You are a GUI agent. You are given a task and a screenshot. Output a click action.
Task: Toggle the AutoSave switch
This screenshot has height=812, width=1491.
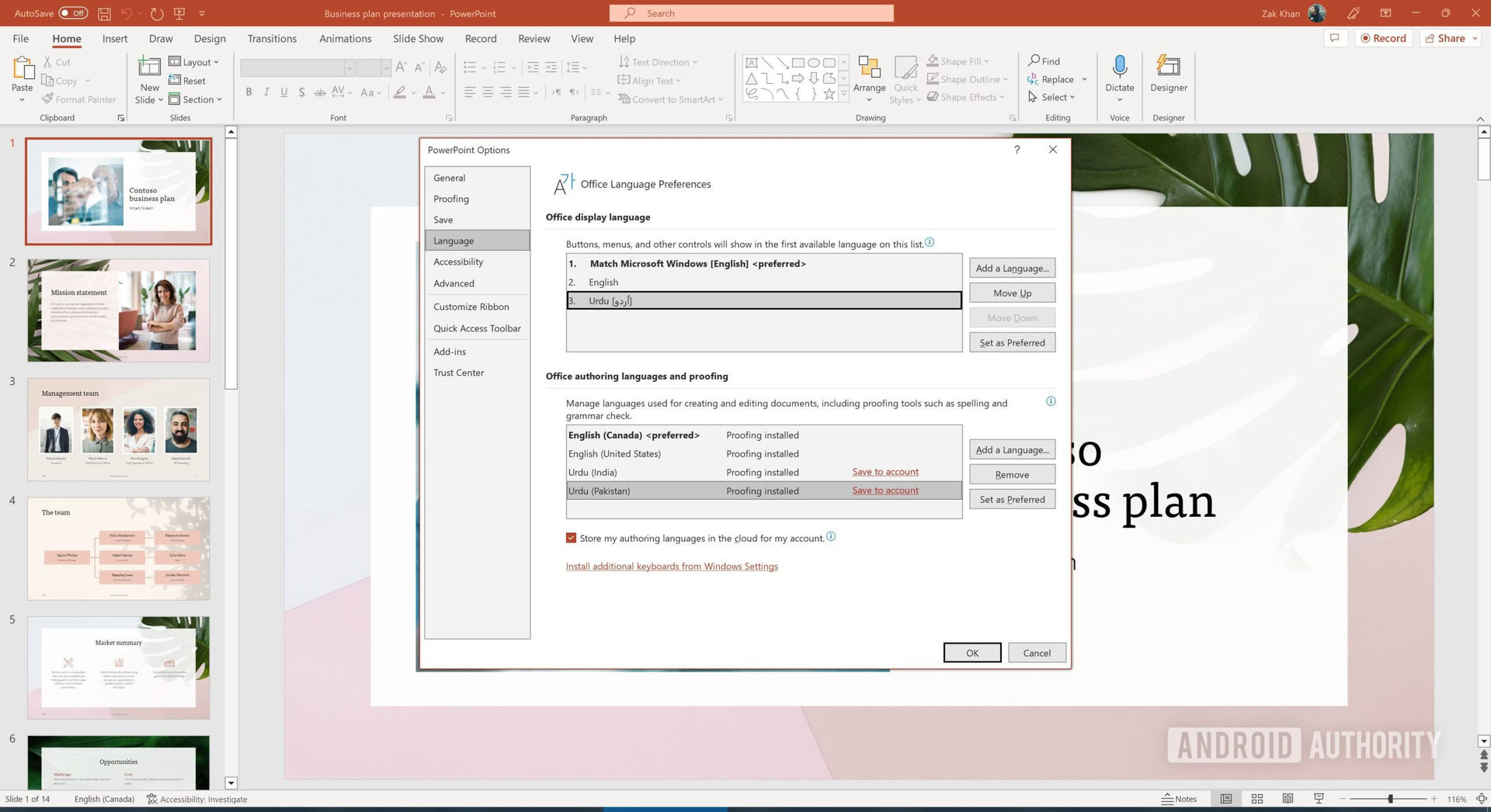(x=74, y=13)
